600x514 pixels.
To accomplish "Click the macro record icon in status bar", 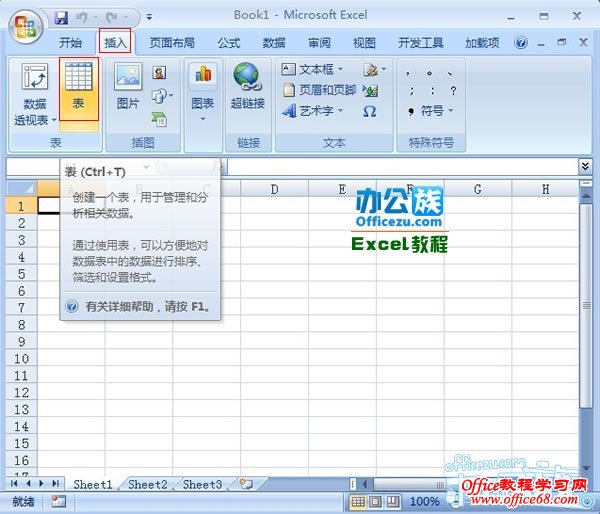I will coord(59,501).
